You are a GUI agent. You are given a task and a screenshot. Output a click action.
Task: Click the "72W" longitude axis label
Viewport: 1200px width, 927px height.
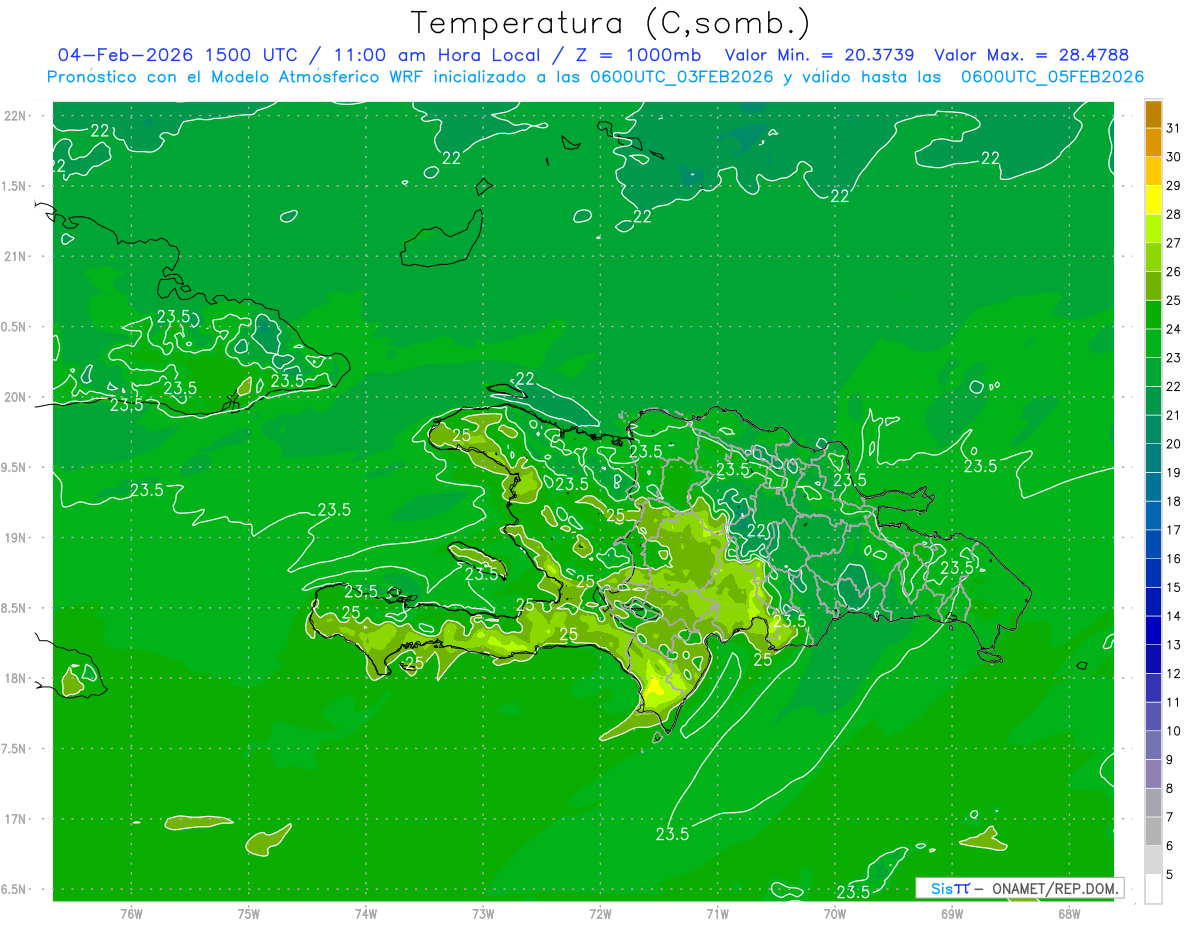coord(601,914)
